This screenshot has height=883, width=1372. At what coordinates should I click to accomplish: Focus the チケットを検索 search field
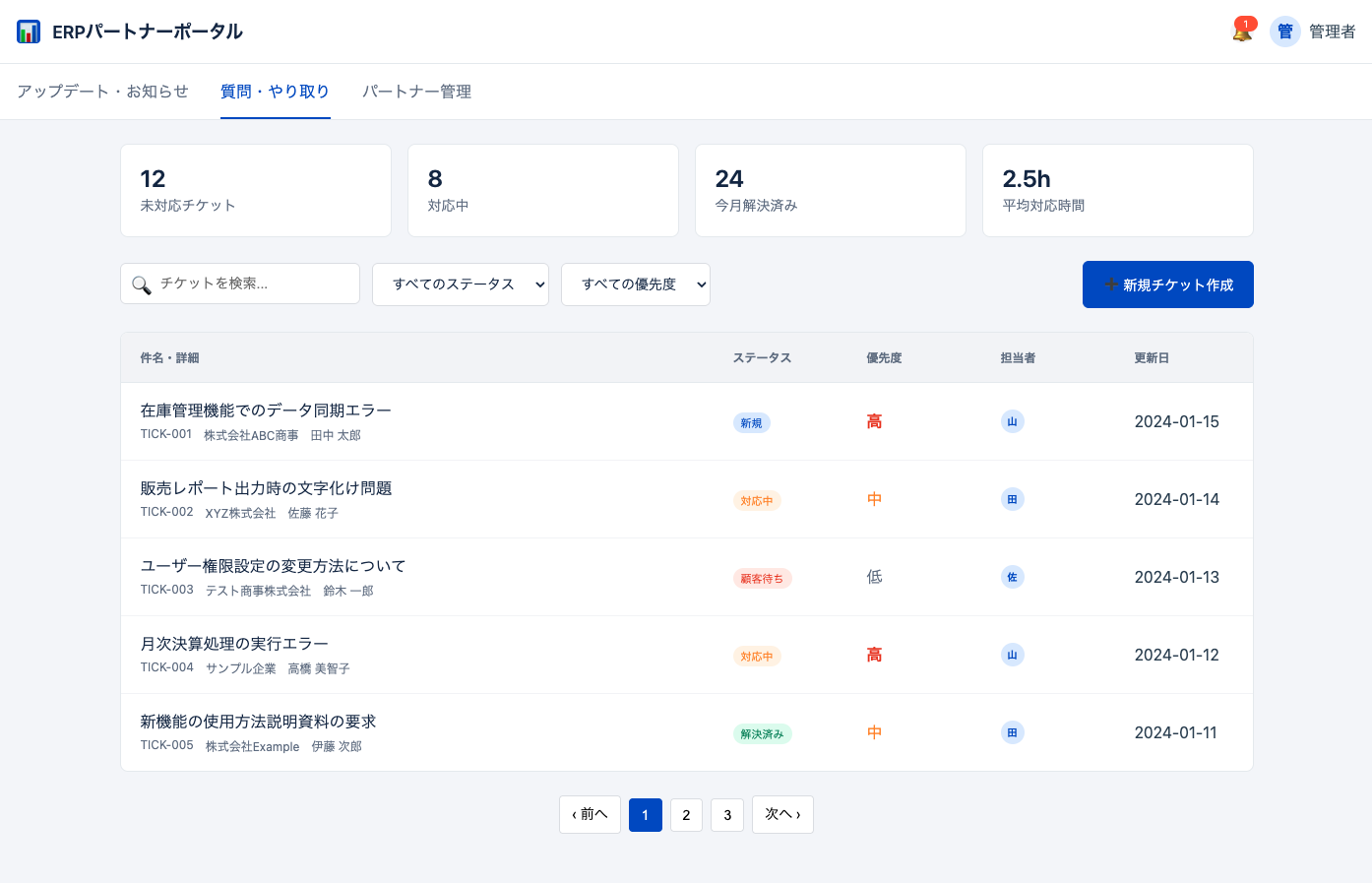240,284
